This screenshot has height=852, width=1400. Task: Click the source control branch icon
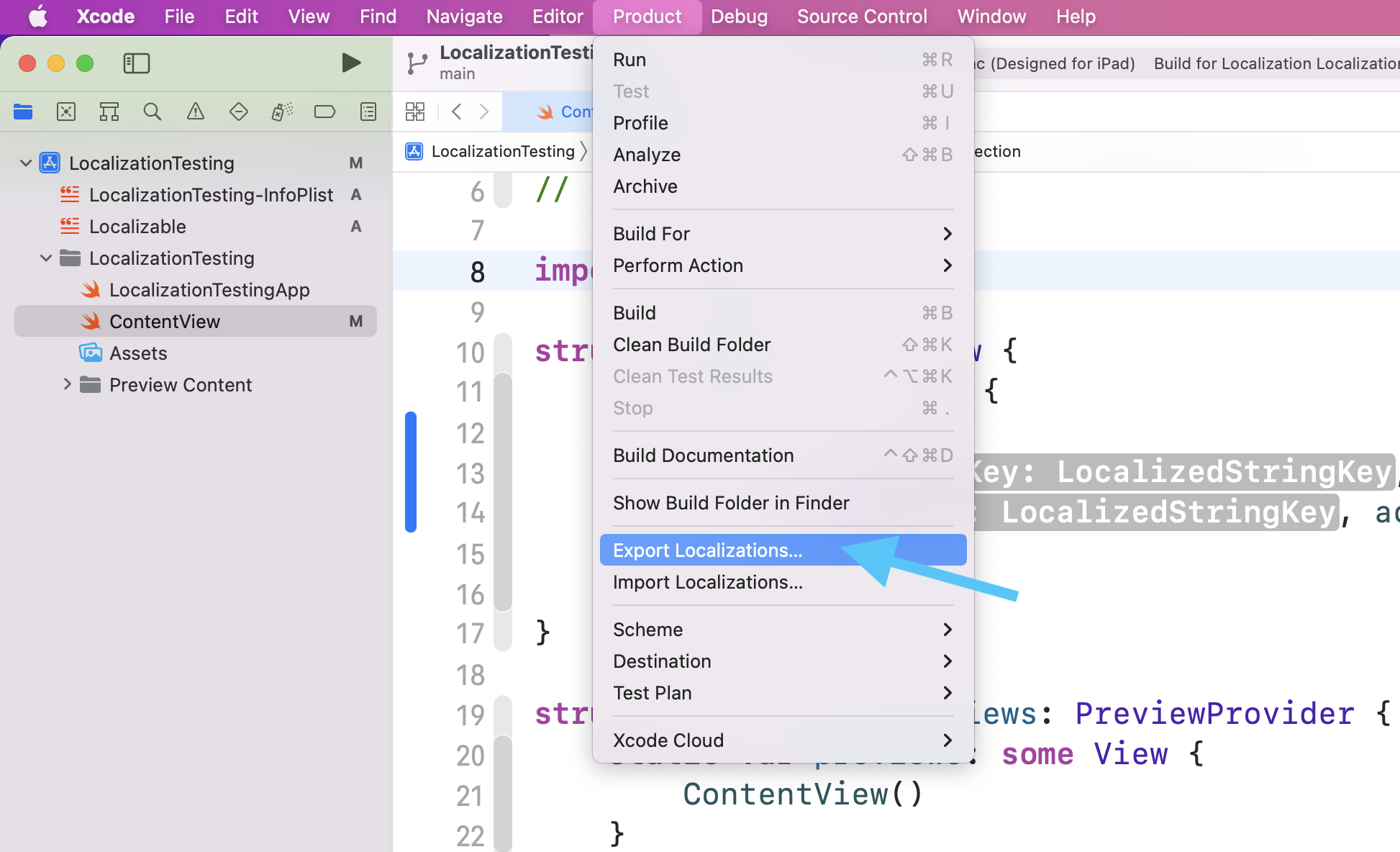417,63
